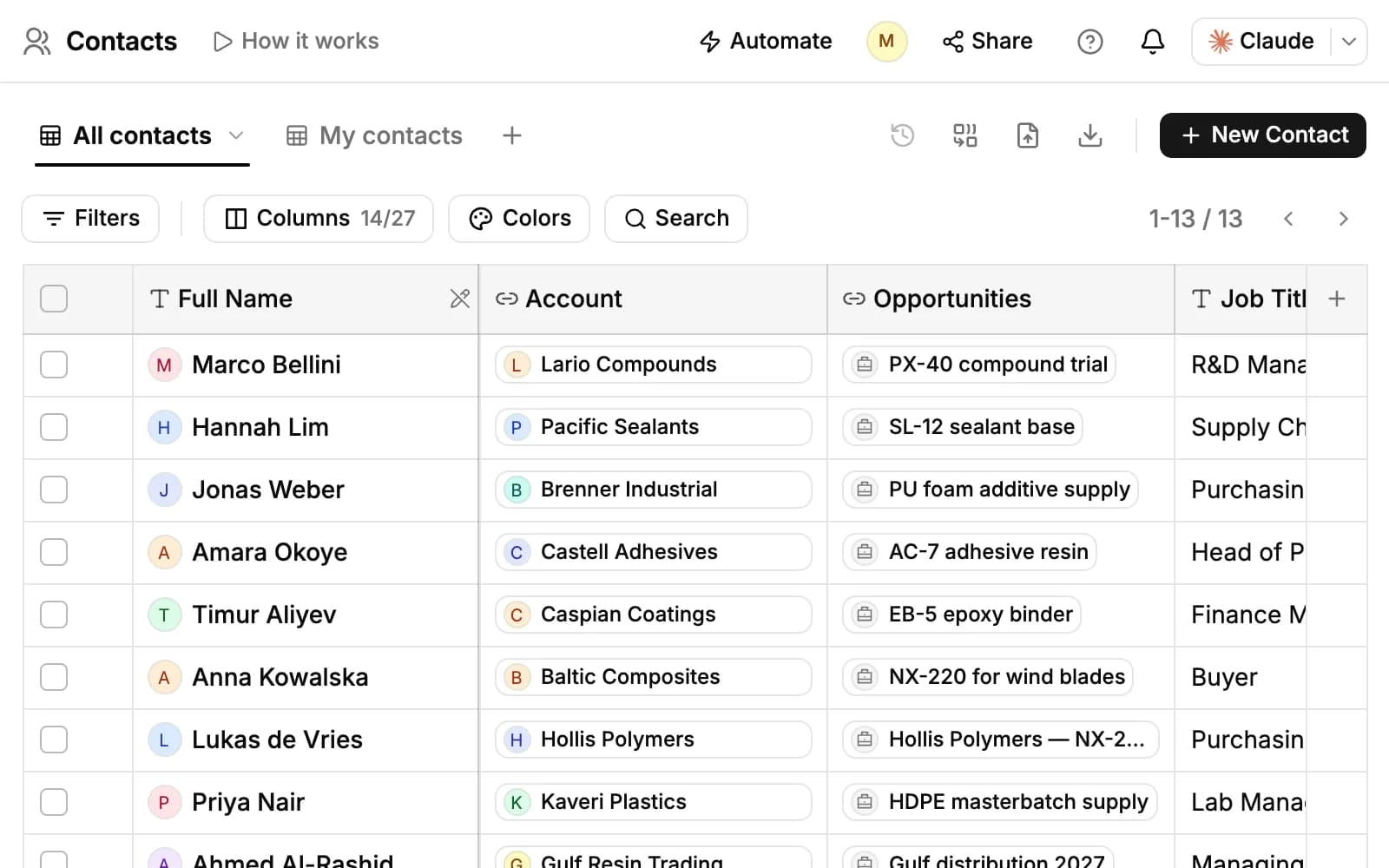Click the QR/scan layout icon
The width and height of the screenshot is (1389, 868).
point(965,135)
